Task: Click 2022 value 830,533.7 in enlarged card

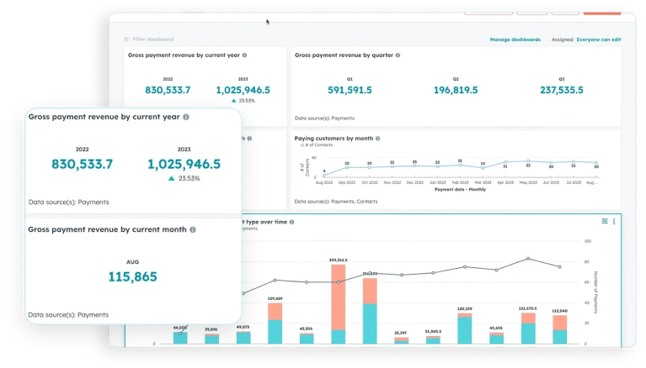Action: (x=82, y=164)
